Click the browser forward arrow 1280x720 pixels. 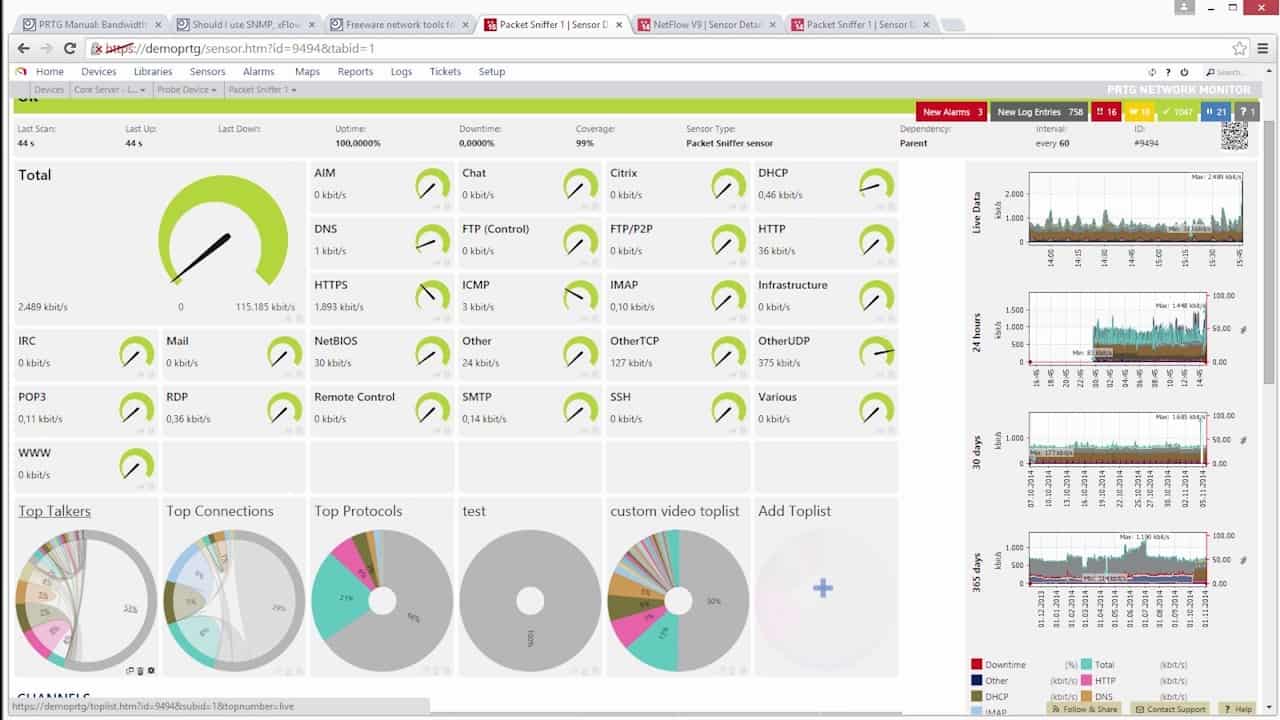pos(46,48)
